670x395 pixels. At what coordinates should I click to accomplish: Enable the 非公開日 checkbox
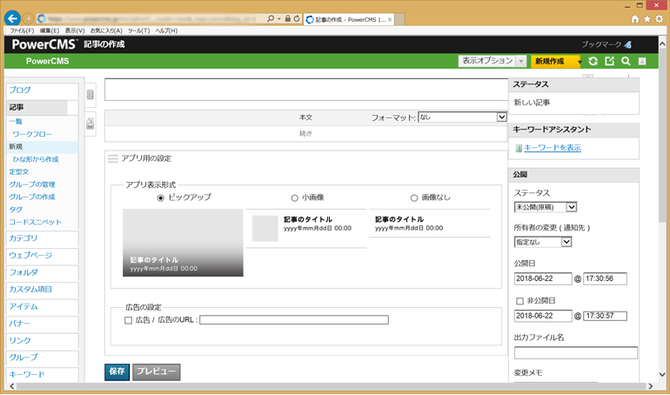tap(520, 301)
